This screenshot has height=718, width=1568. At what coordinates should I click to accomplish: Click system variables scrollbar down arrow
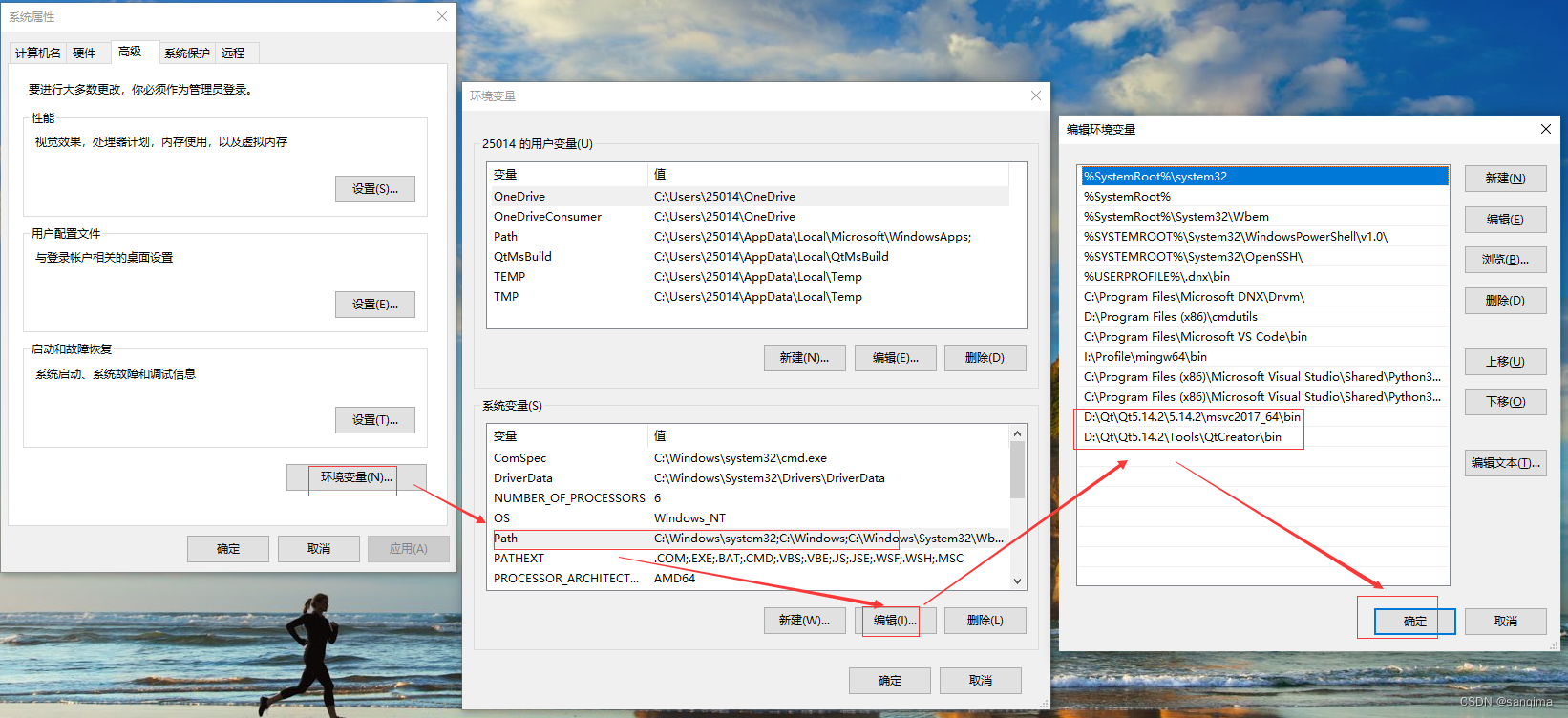pos(1018,581)
